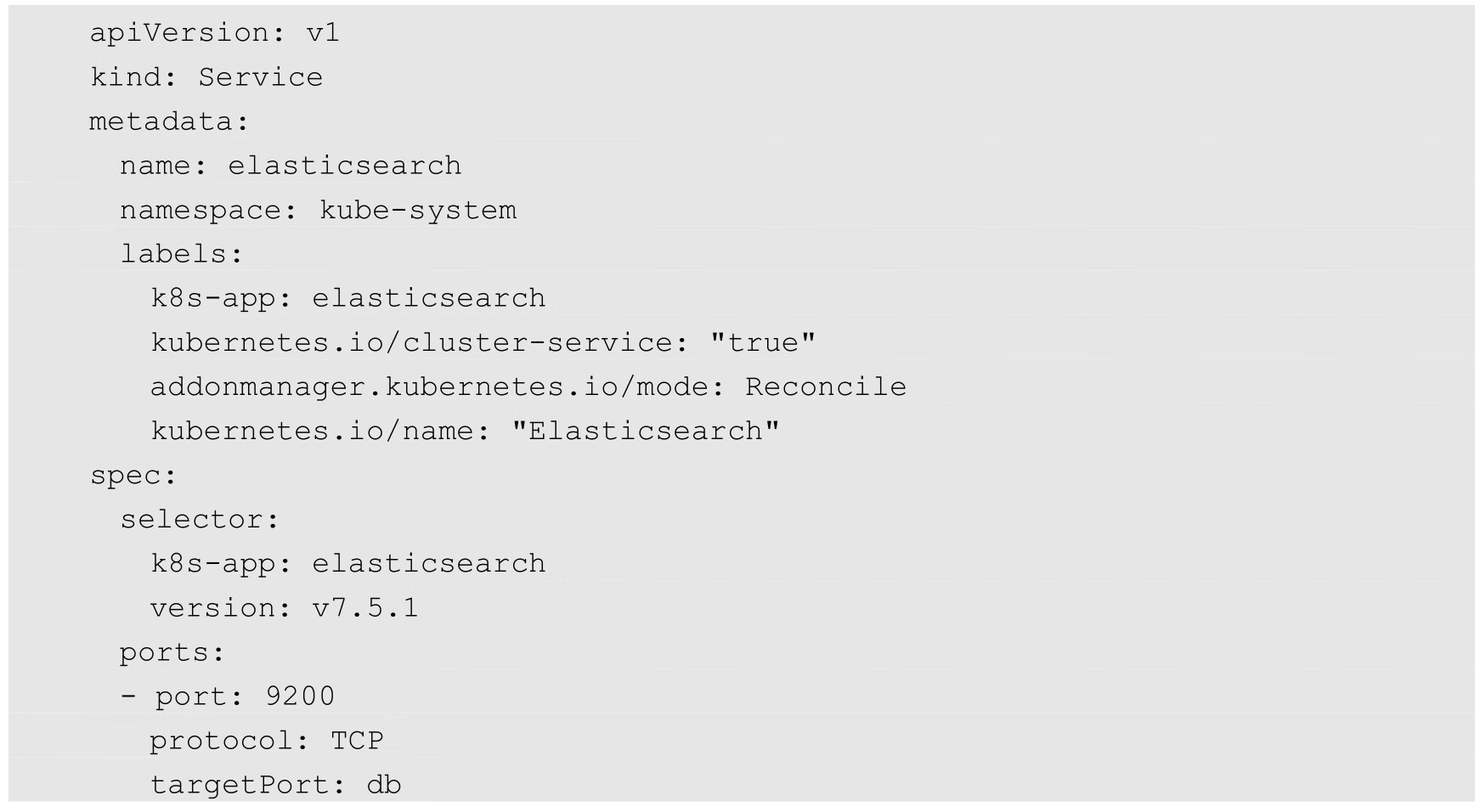Click the word Service after kind
Image resolution: width=1480 pixels, height=812 pixels.
260,77
